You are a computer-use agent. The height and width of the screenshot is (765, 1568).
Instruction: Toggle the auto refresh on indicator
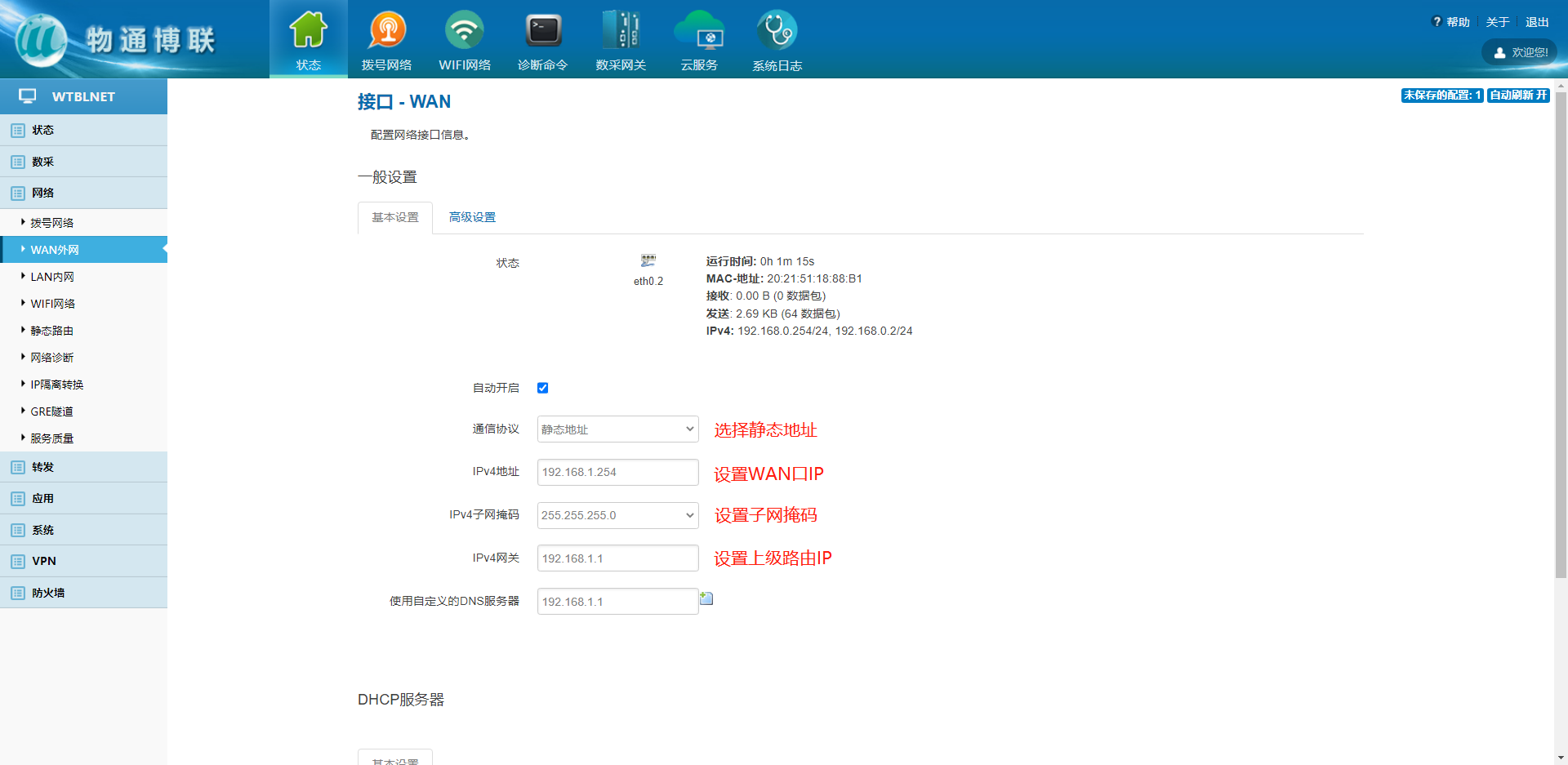point(1517,96)
